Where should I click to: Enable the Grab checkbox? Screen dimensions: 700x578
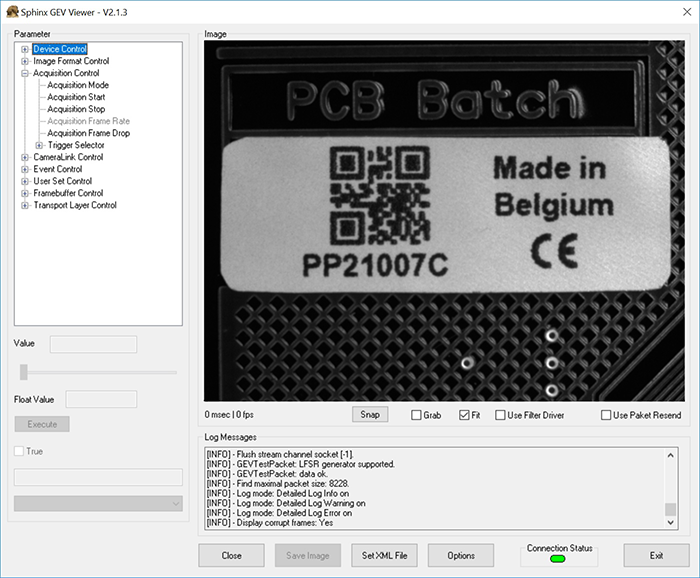click(x=417, y=415)
